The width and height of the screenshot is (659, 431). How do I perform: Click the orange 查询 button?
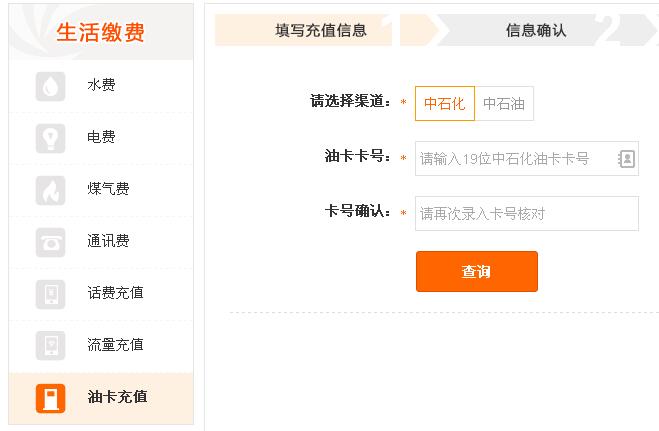pos(477,271)
